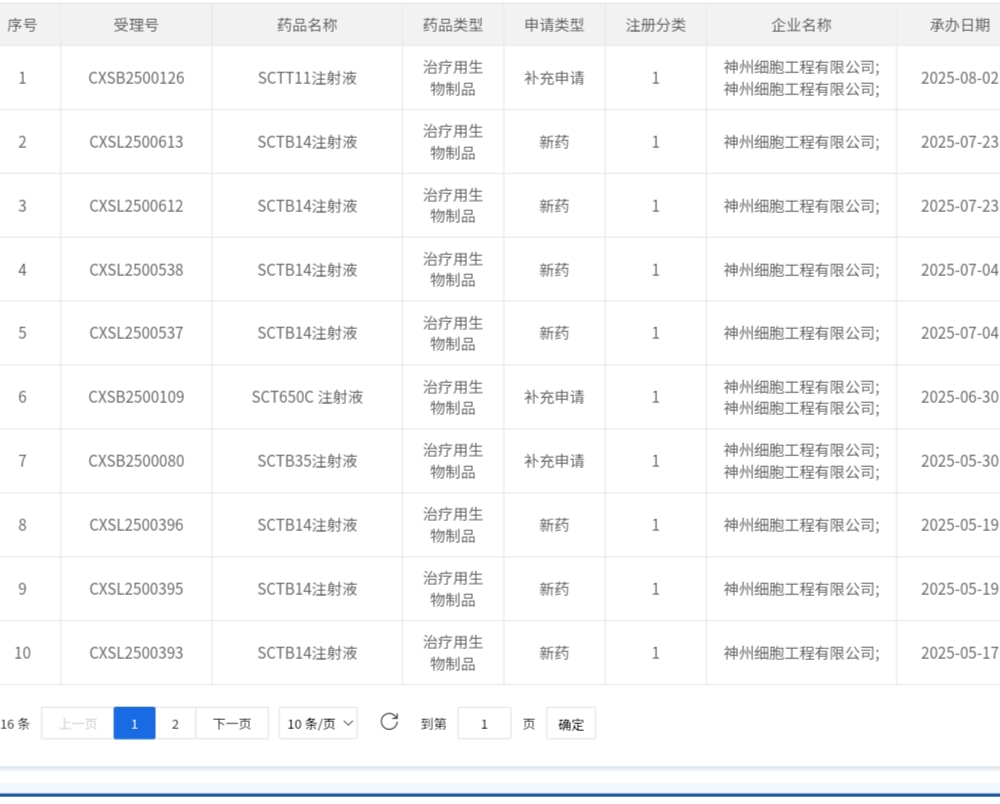The width and height of the screenshot is (1000, 804).
Task: Click 新药 in row CXSL2500396
Action: pos(554,525)
